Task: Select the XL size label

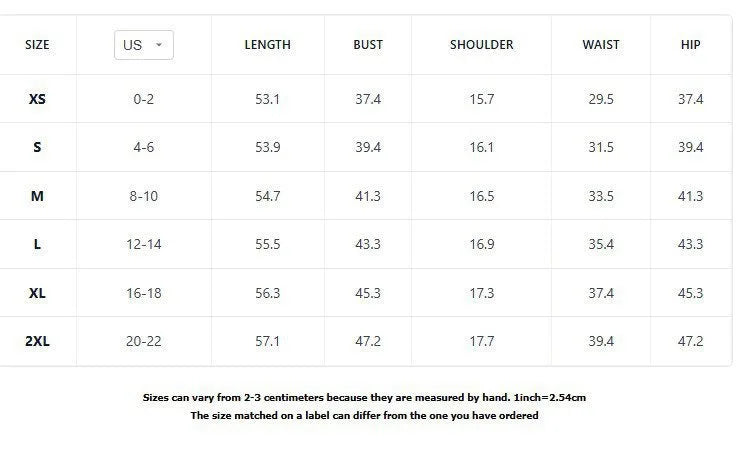Action: pos(37,293)
